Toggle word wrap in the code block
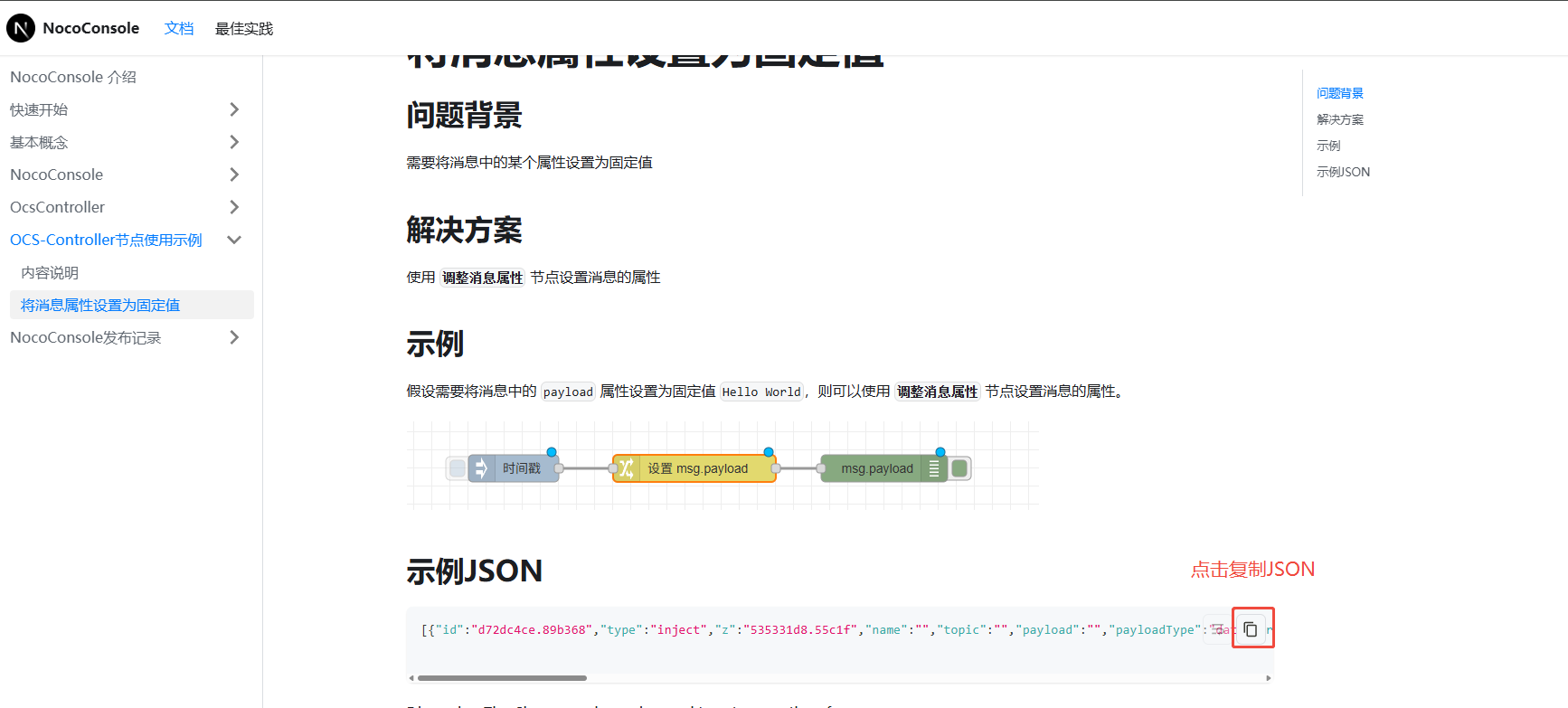This screenshot has height=708, width=1568. click(1219, 629)
